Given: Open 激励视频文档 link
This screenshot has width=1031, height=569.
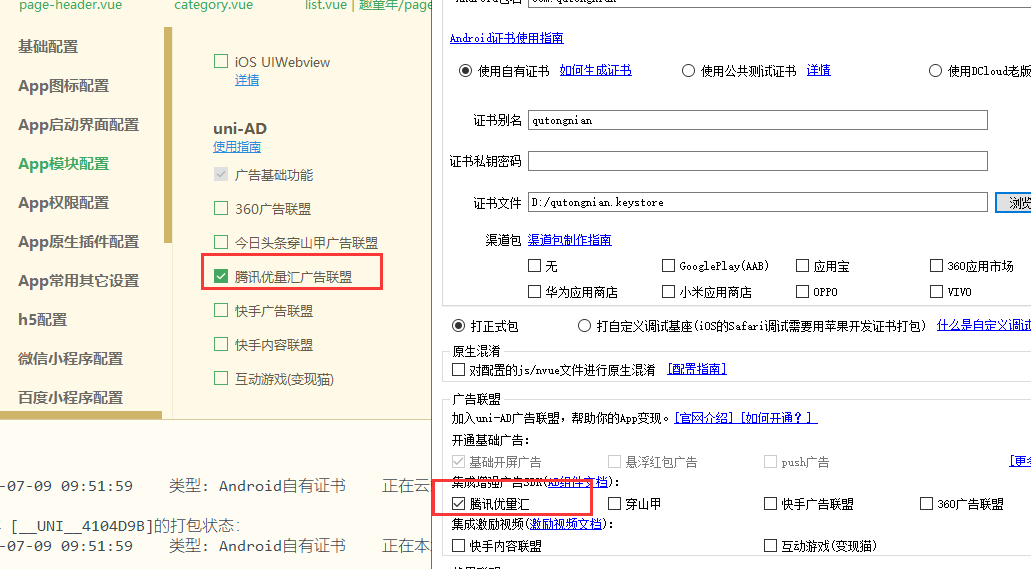Looking at the screenshot, I should [566, 524].
